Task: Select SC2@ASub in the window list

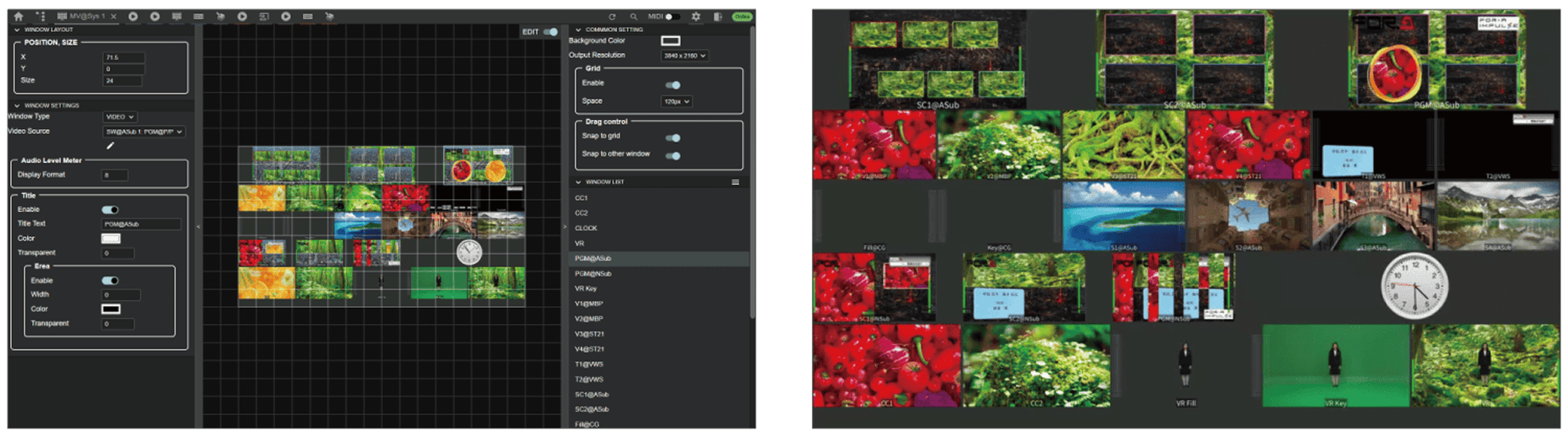Action: click(x=658, y=409)
